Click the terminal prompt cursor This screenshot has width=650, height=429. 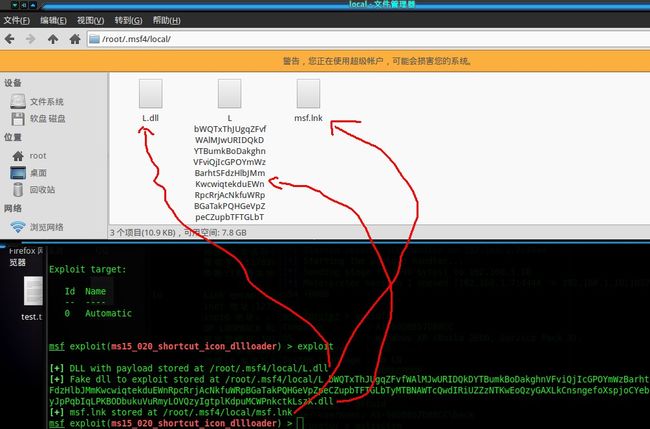coord(300,424)
